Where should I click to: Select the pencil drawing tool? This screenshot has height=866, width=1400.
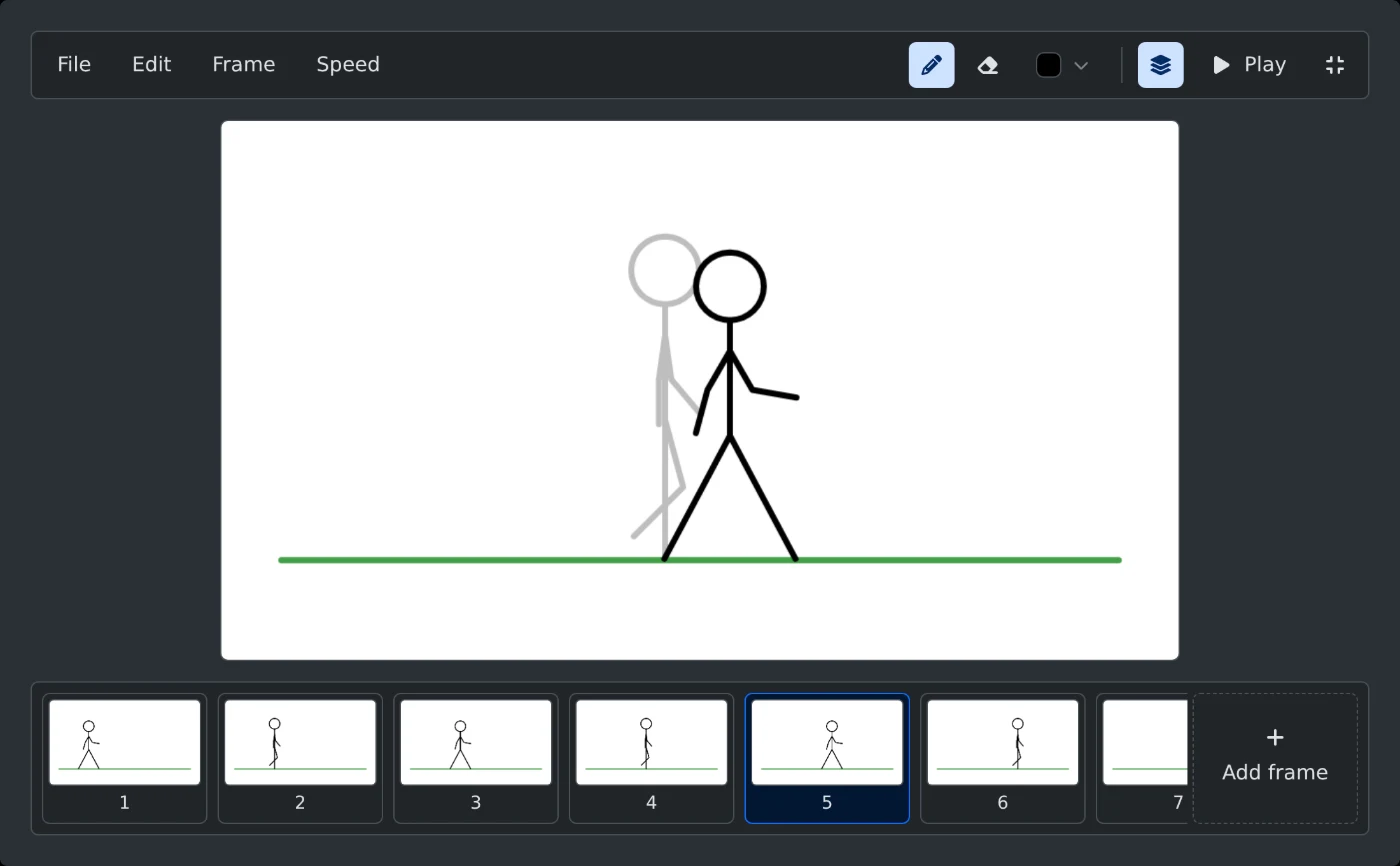[x=931, y=65]
